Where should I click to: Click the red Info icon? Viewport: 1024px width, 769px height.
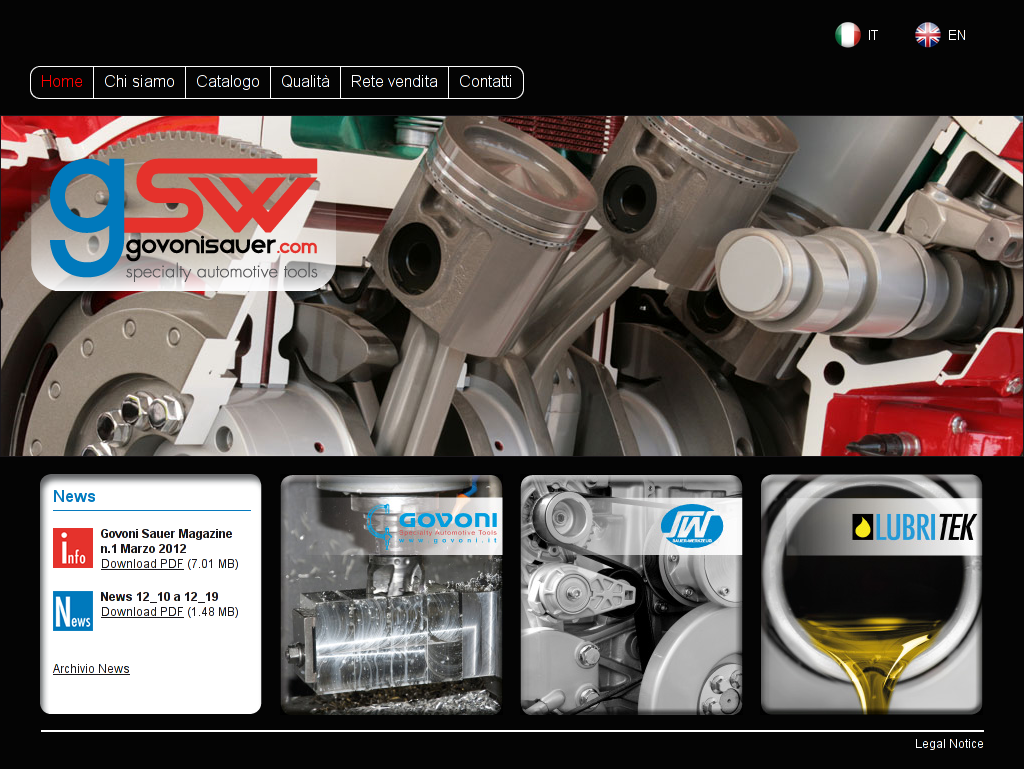coord(72,548)
